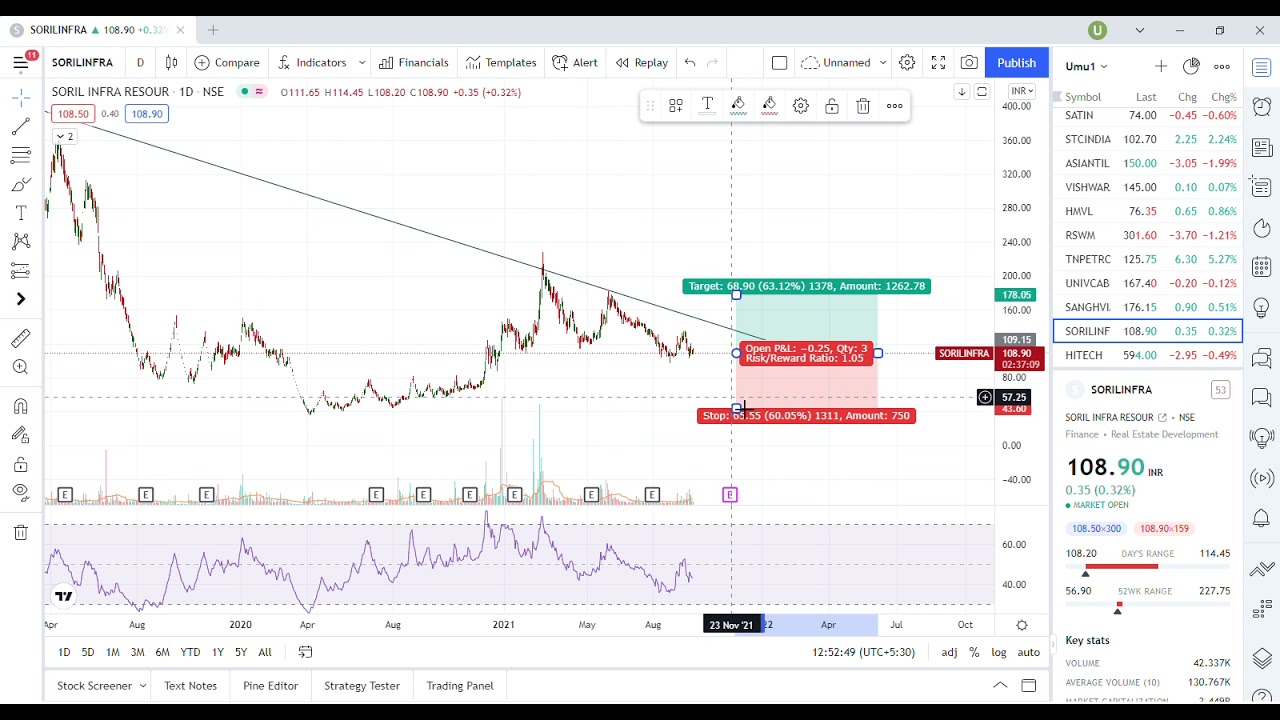Change the D timeframe interval

click(140, 62)
